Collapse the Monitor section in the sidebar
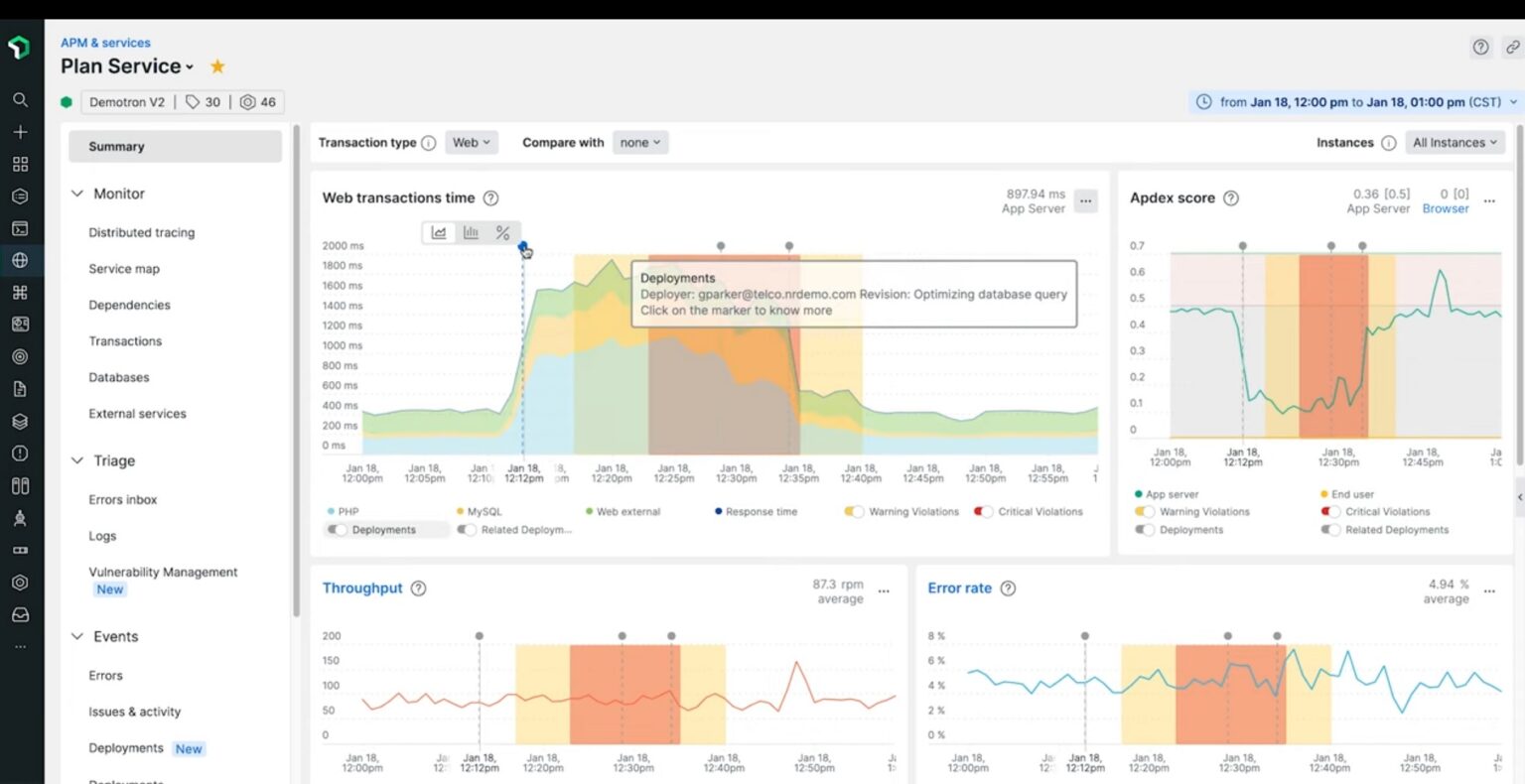Screen dimensions: 1525x784 (x=76, y=193)
